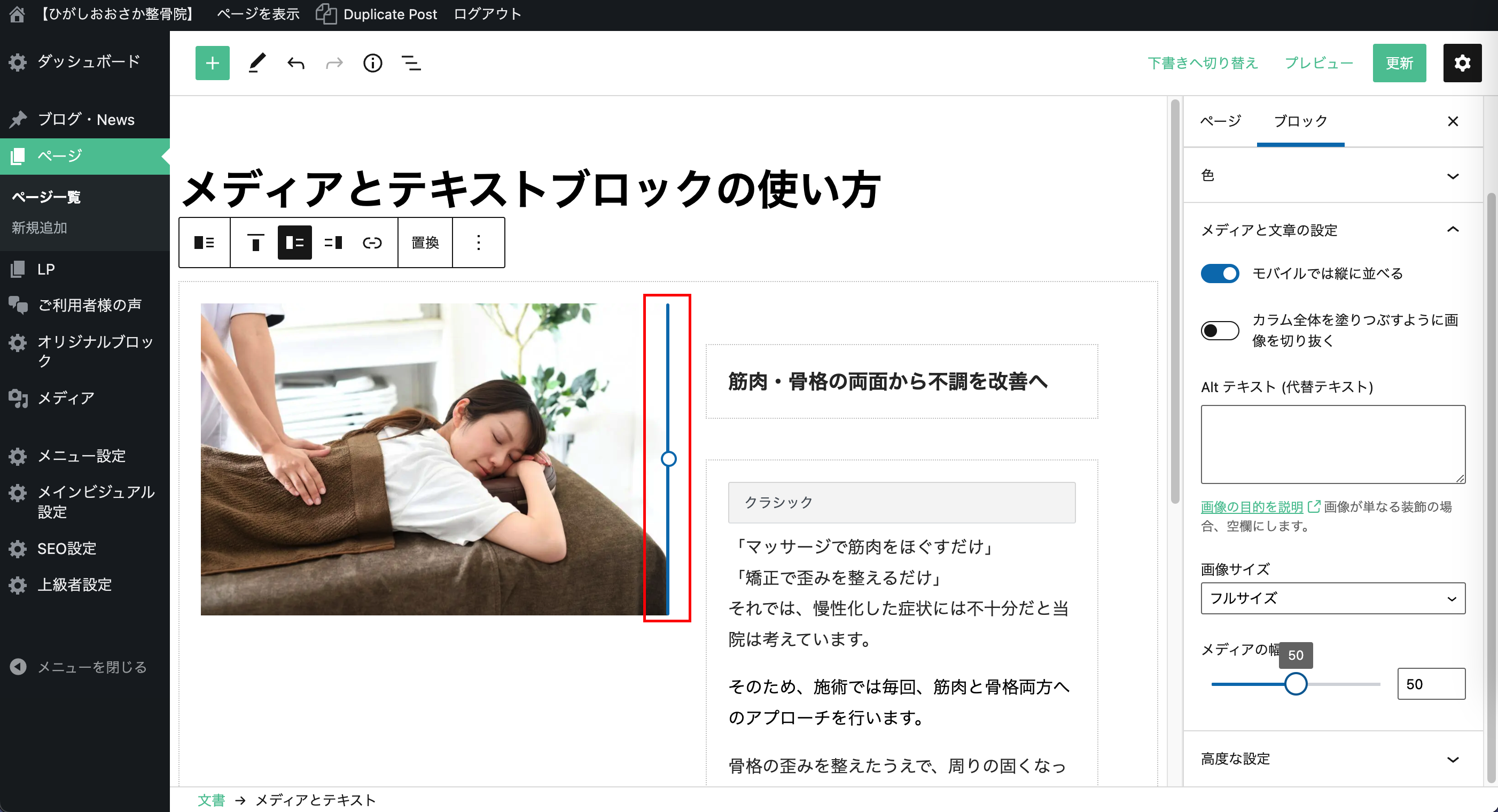Click the vertical align top toolbar icon
The width and height of the screenshot is (1498, 812).
(x=255, y=243)
